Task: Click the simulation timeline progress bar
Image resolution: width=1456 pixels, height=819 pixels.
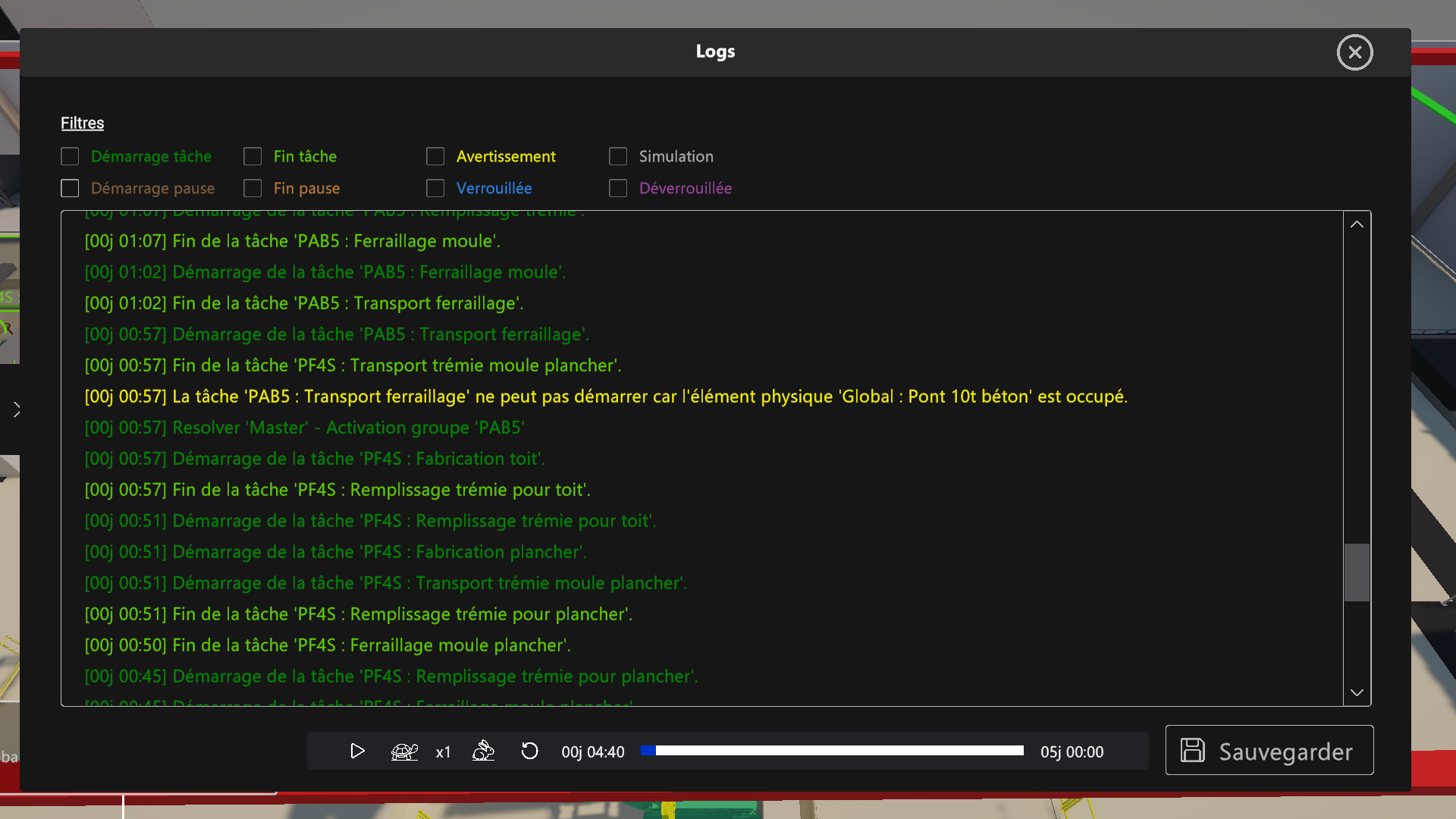Action: pyautogui.click(x=832, y=751)
